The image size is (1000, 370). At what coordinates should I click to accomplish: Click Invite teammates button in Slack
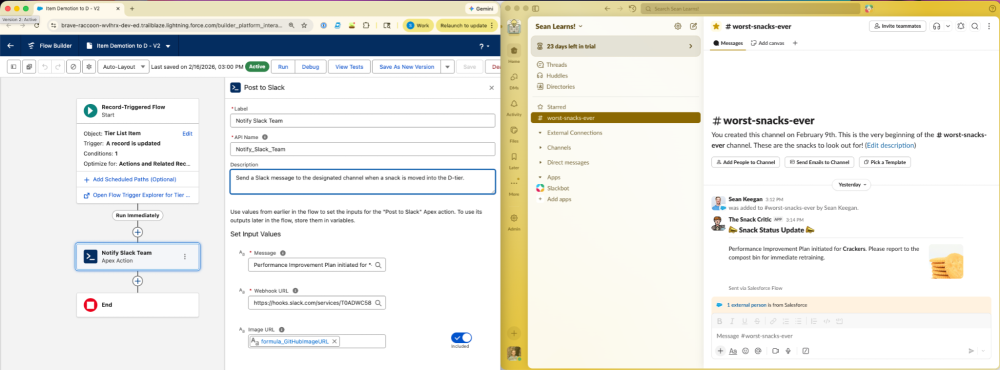click(x=897, y=26)
